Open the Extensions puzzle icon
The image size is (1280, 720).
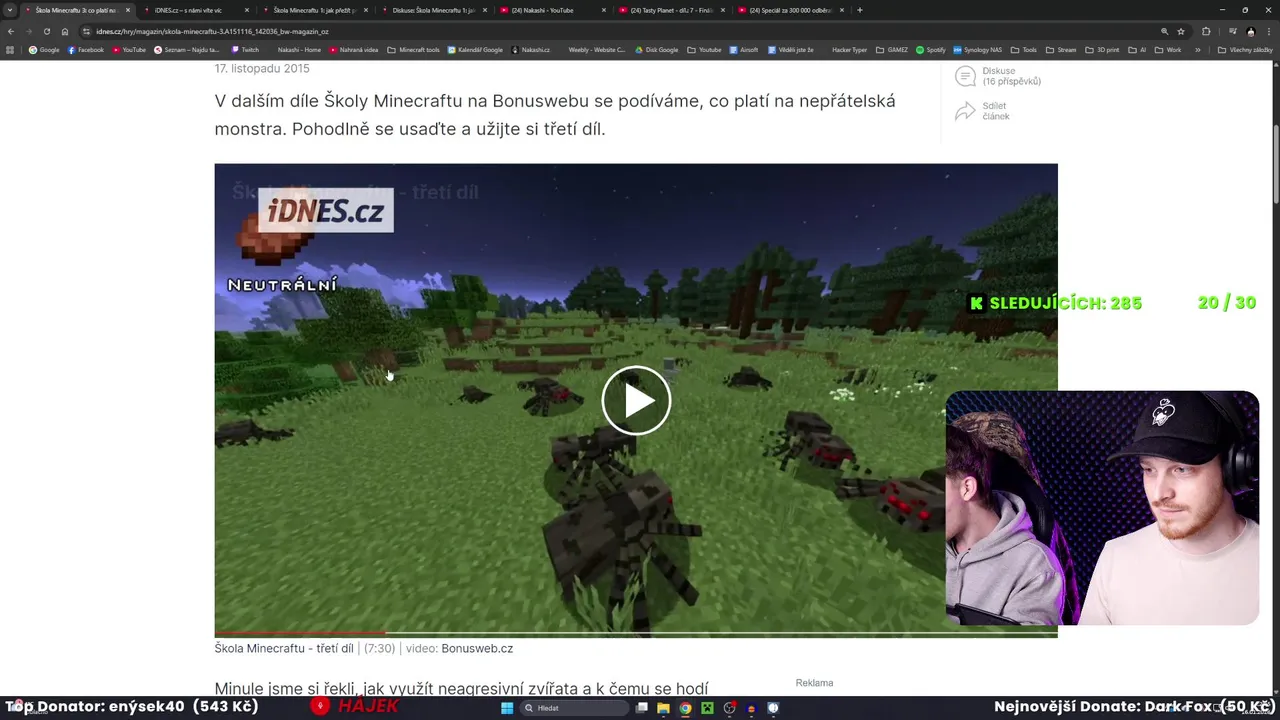pyautogui.click(x=1206, y=31)
